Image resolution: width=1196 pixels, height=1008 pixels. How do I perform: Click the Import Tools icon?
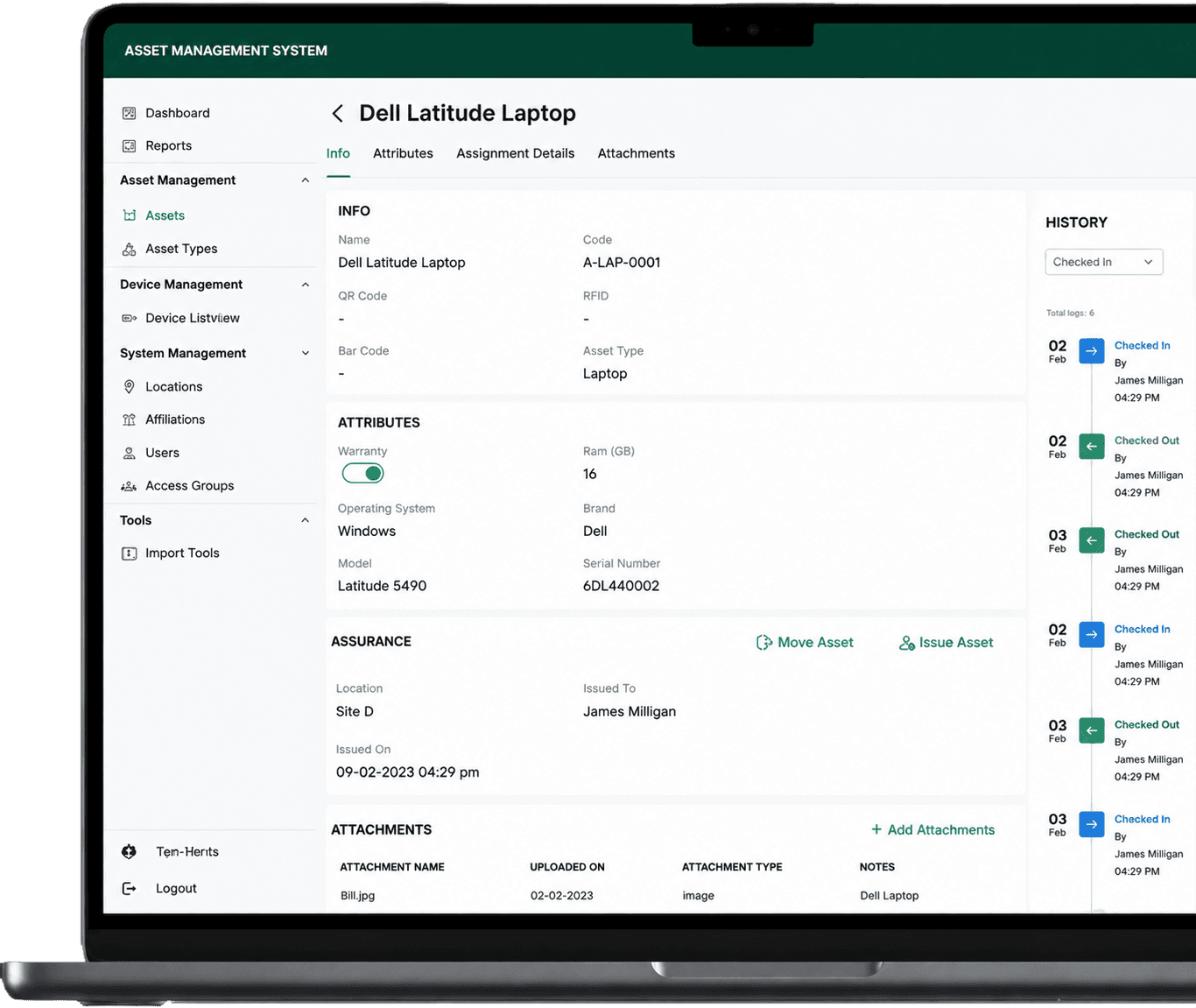click(129, 553)
